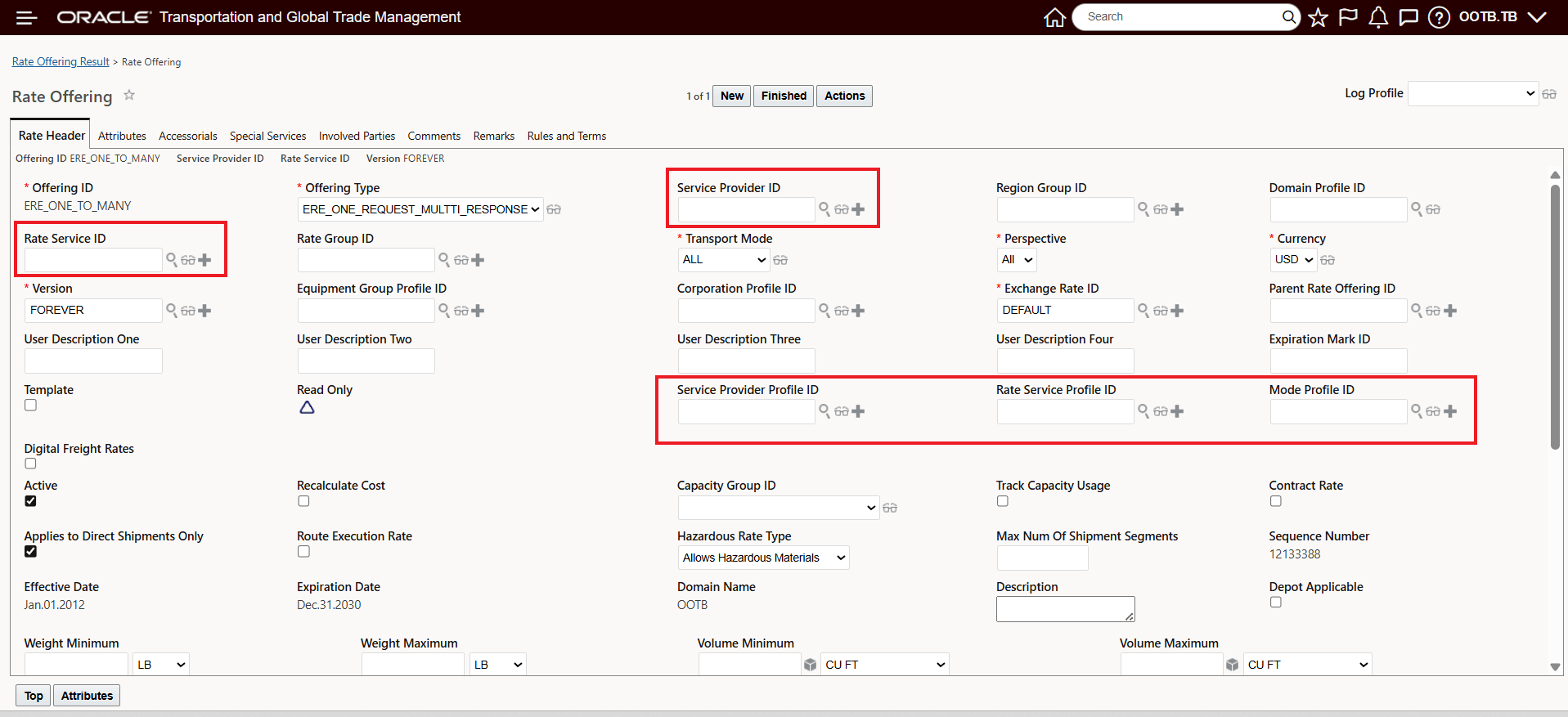Search Rate Group ID lookup
This screenshot has height=717, width=1568.
[444, 260]
